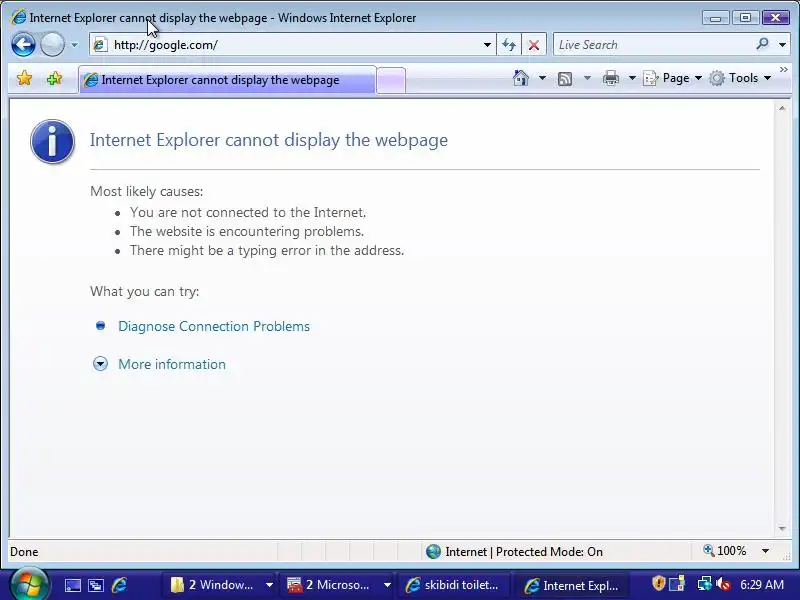Click the network connection tray icon

(704, 584)
